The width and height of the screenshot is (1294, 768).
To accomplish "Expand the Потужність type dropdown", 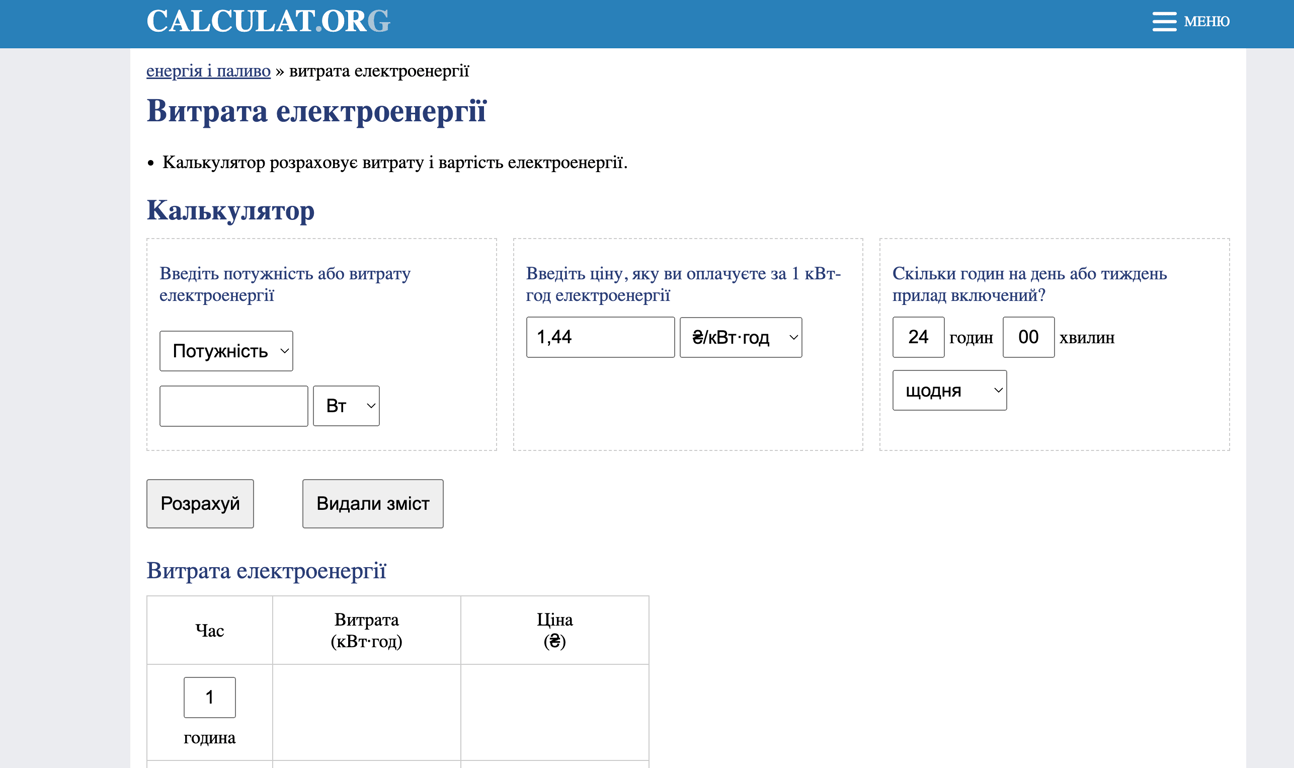I will pos(226,351).
